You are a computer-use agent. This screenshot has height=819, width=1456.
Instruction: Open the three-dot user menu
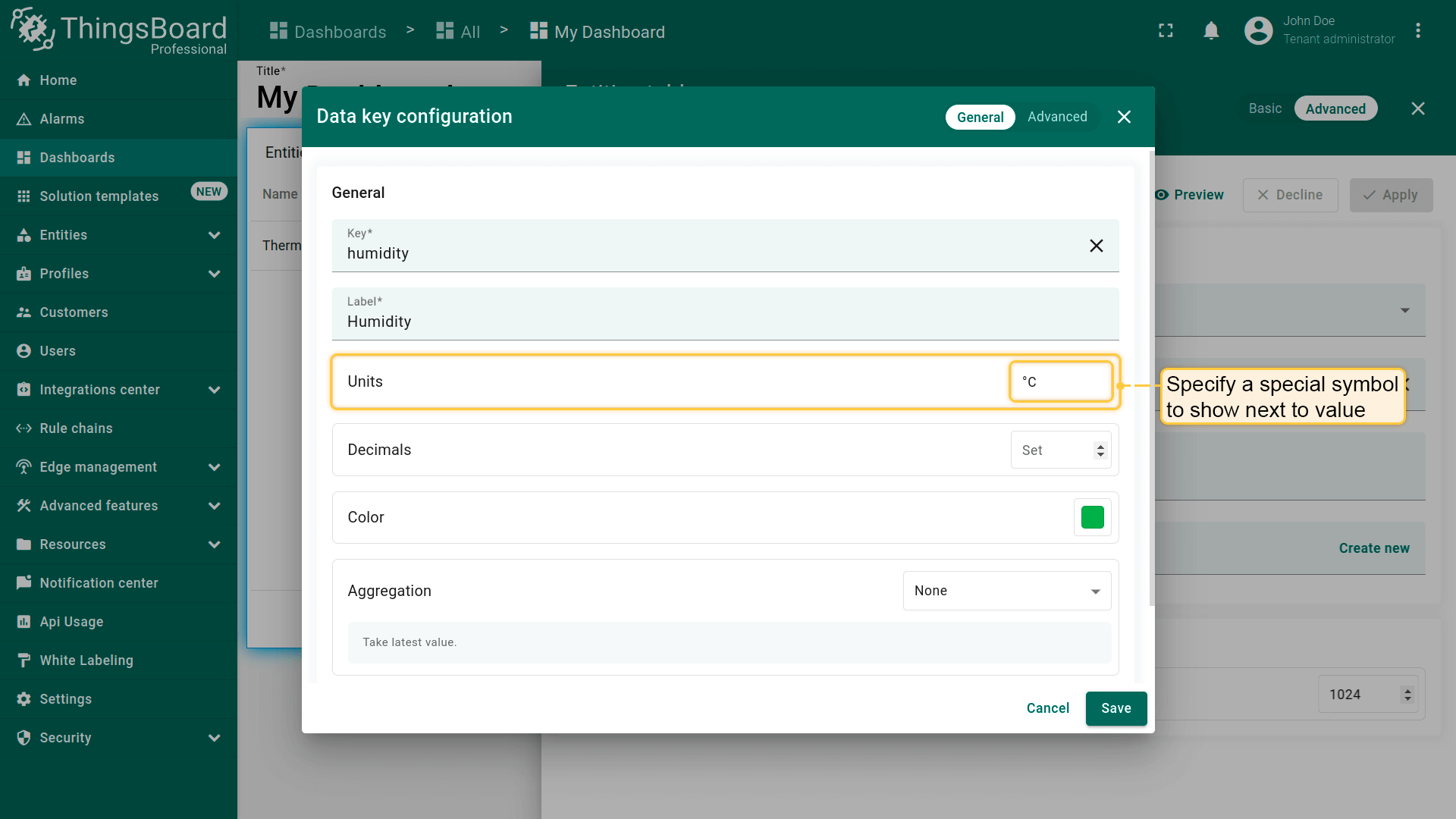point(1417,31)
